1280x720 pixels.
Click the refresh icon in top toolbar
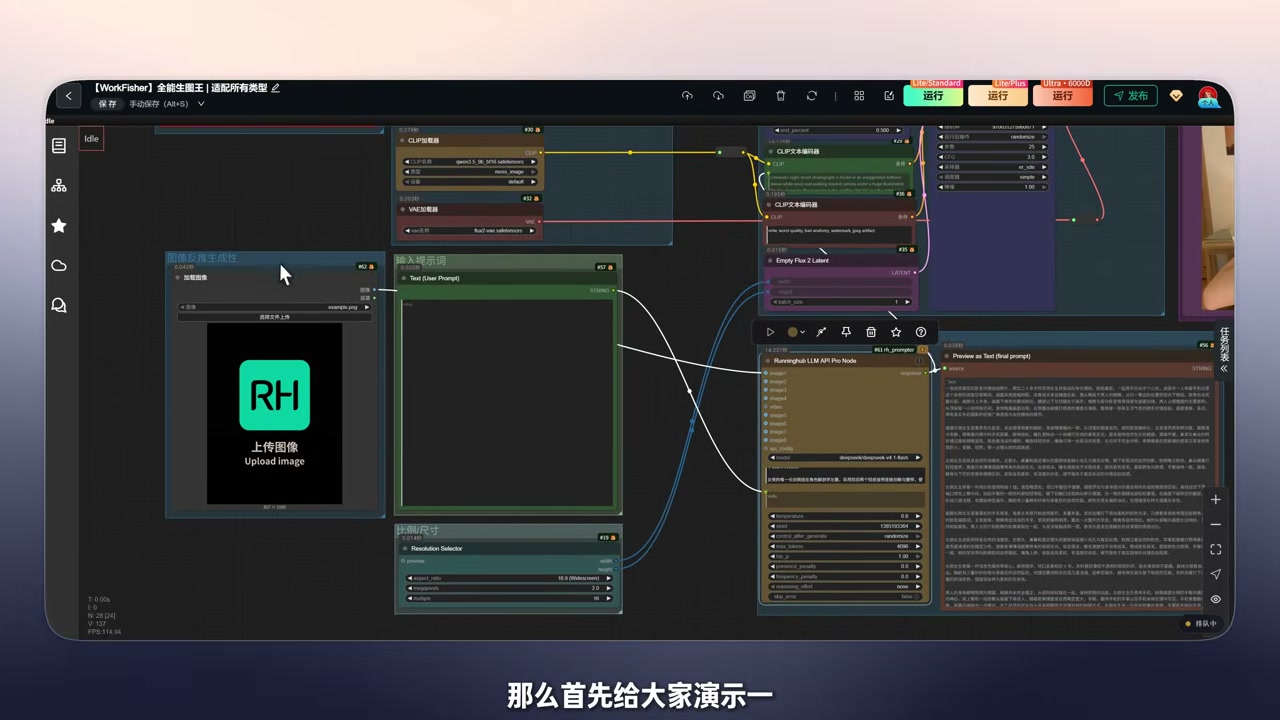812,96
